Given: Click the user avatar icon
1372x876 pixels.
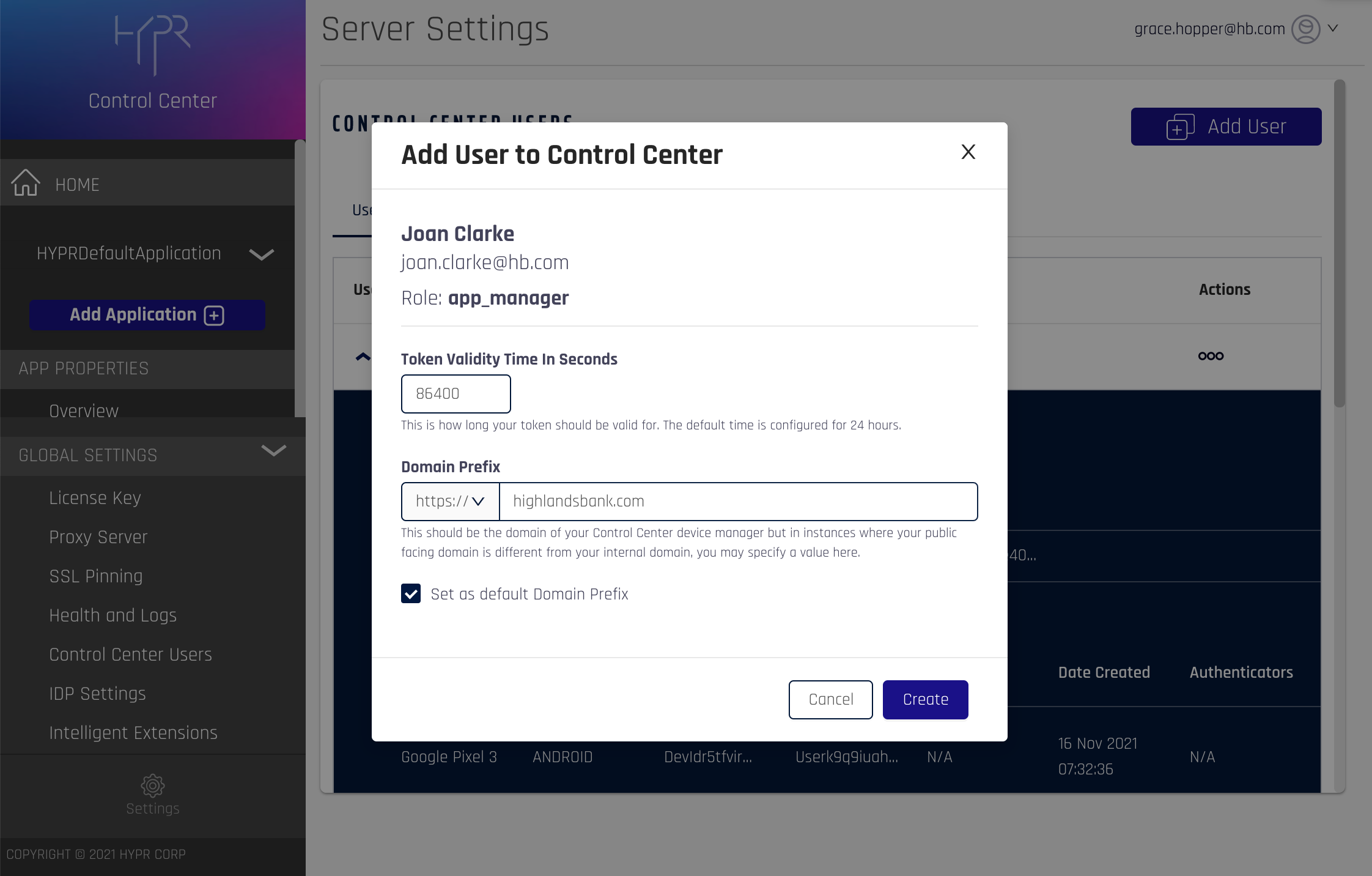Looking at the screenshot, I should coord(1305,29).
